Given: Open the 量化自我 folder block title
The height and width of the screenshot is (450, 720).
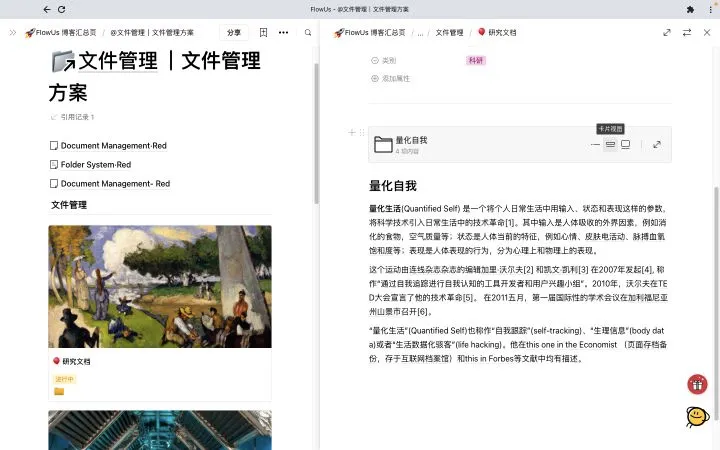Looking at the screenshot, I should point(411,140).
